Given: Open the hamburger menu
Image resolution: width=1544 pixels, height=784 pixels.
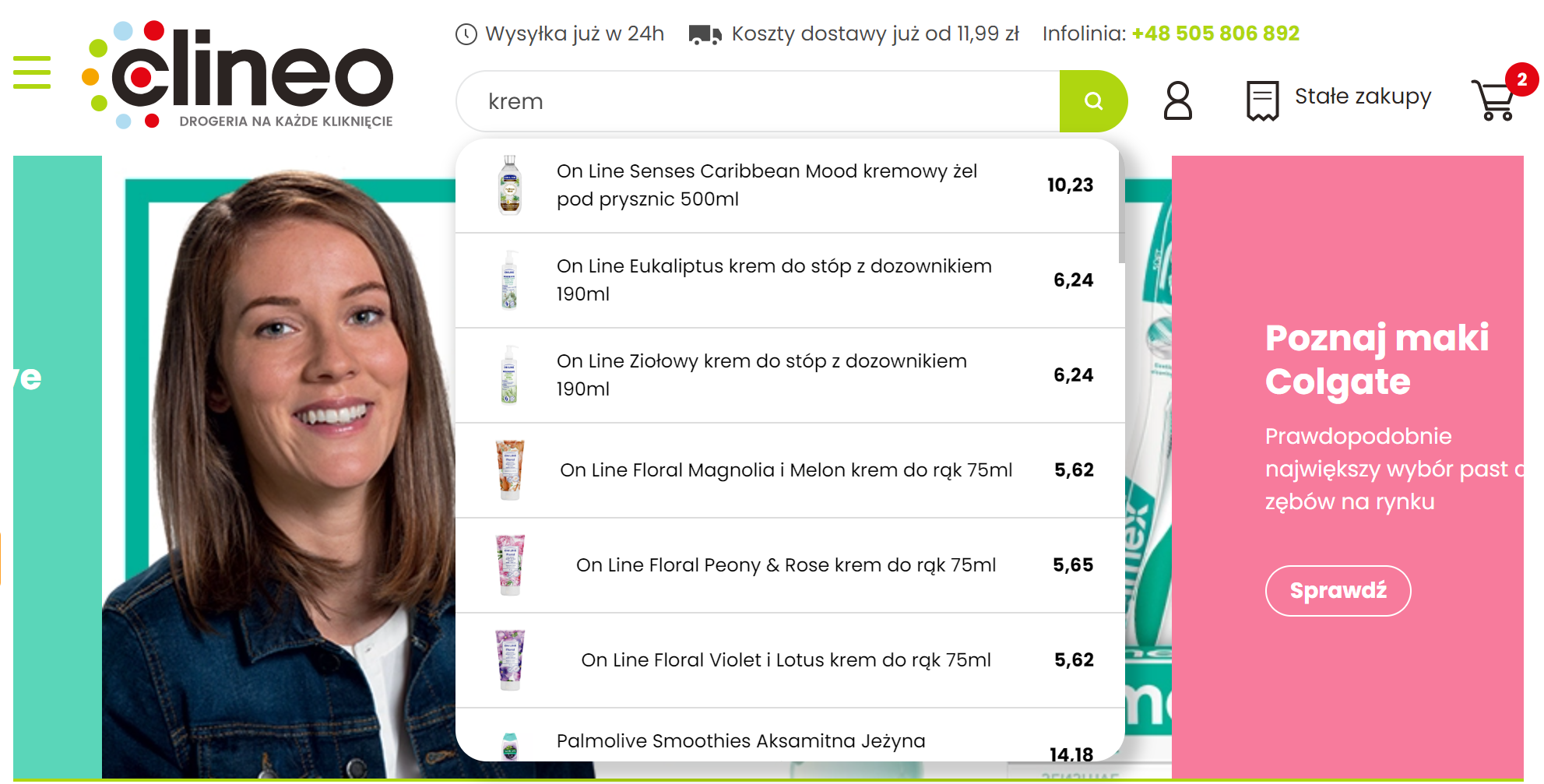Looking at the screenshot, I should pos(32,72).
